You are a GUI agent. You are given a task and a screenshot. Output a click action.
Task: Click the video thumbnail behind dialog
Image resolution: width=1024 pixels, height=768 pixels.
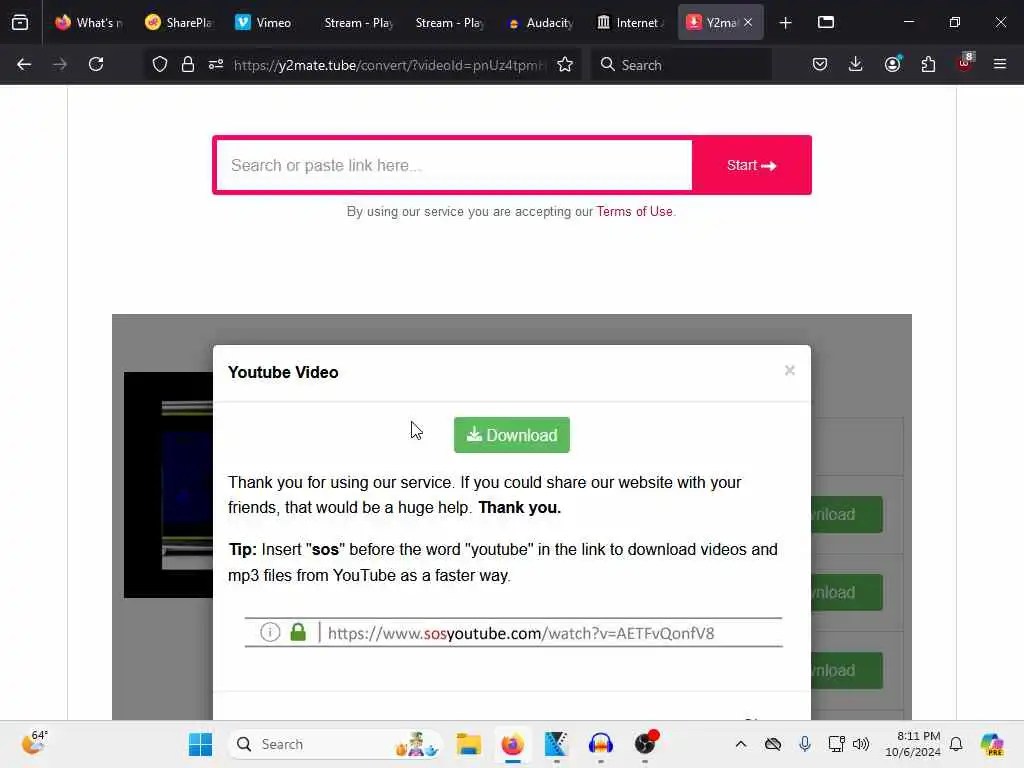coord(168,485)
